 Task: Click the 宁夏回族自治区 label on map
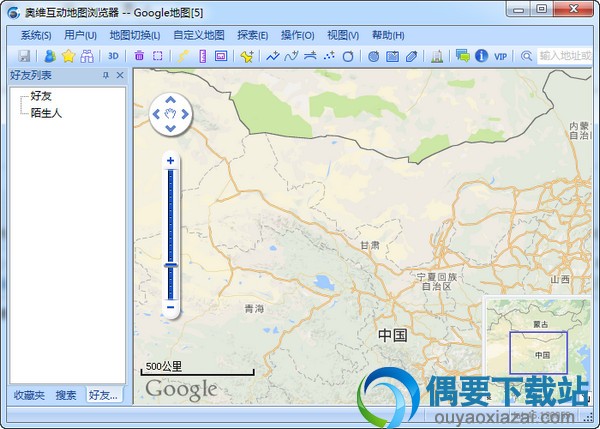click(x=437, y=281)
